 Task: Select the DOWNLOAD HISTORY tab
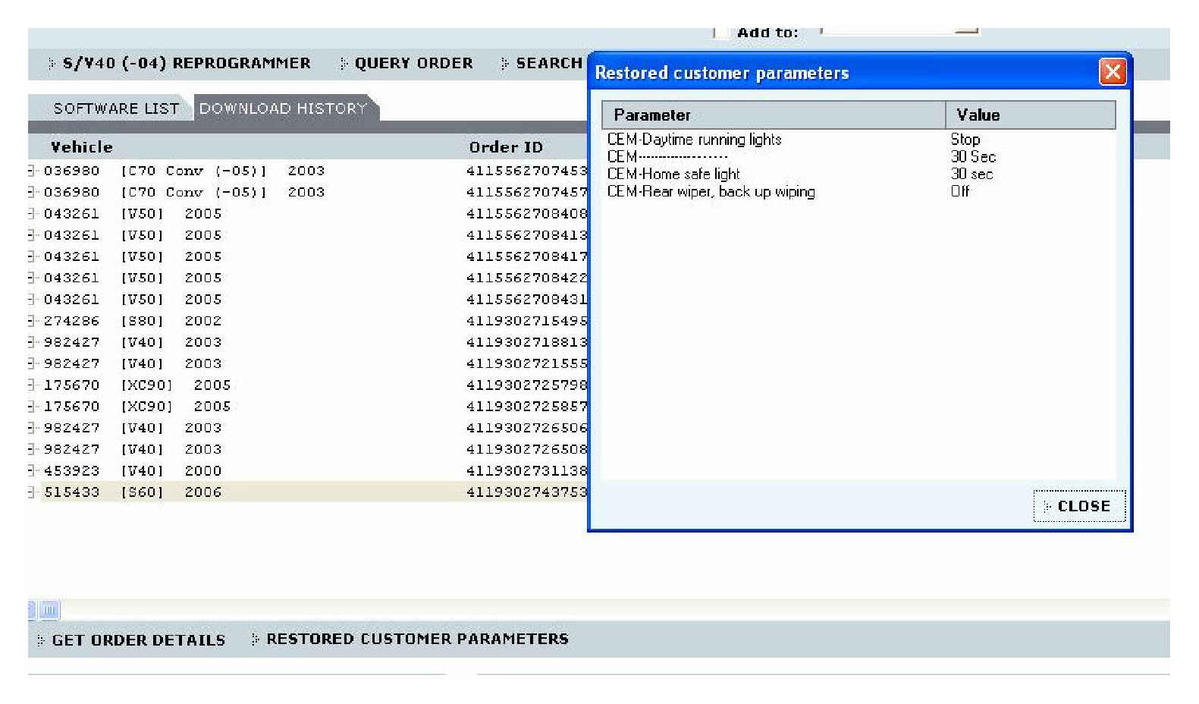click(x=283, y=109)
